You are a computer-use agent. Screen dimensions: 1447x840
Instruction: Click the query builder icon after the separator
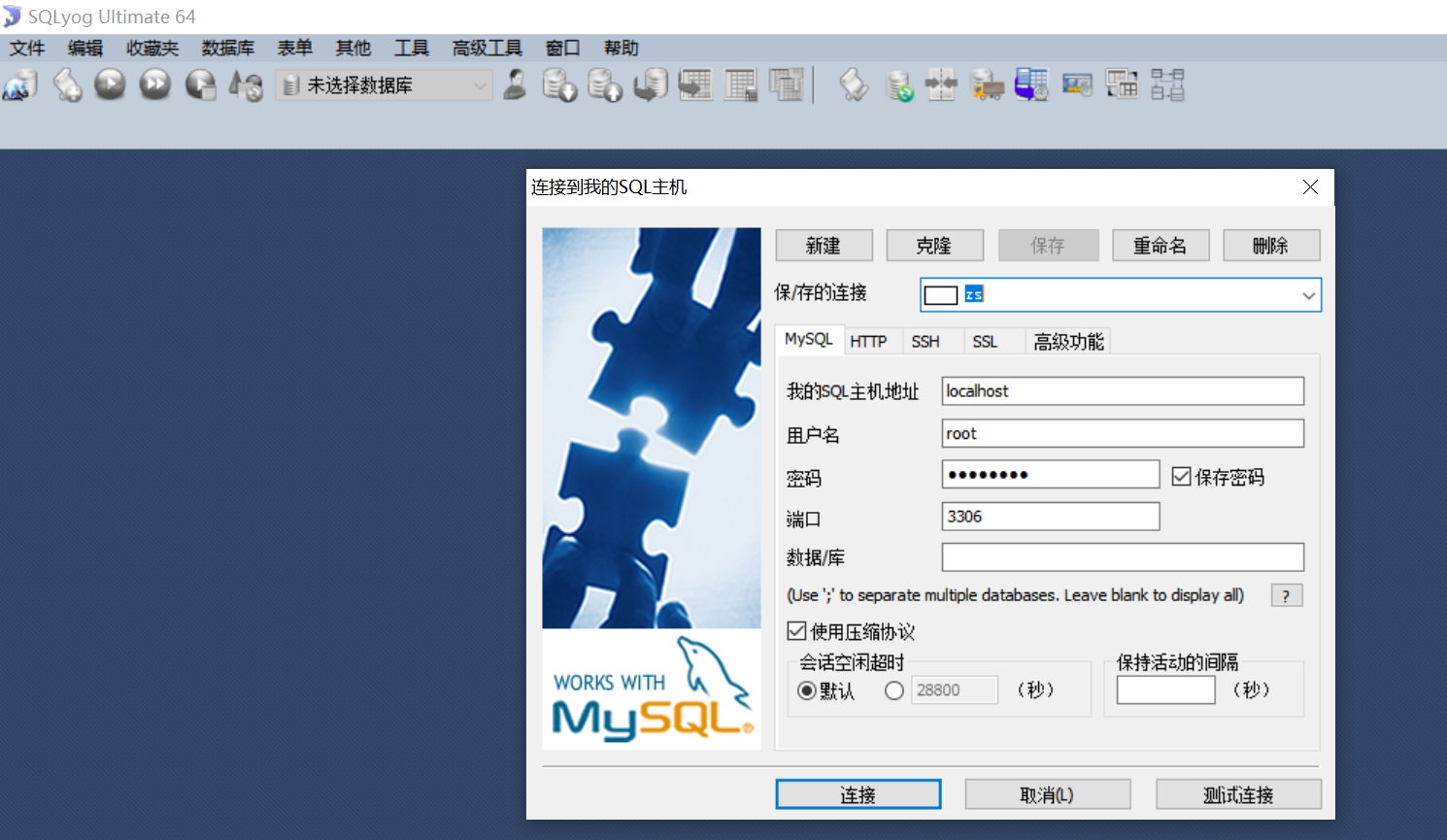point(854,85)
